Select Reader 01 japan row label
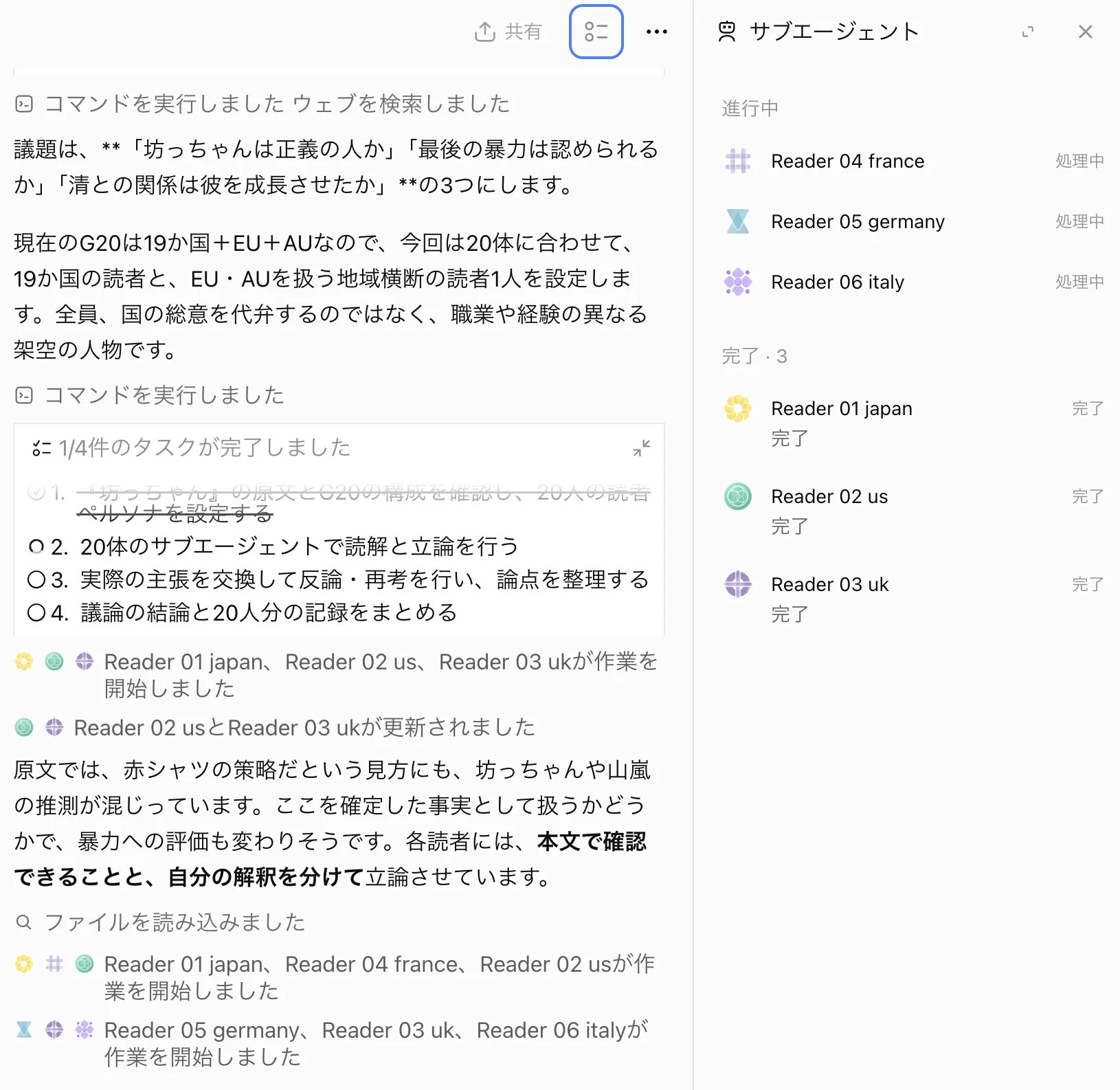The height and width of the screenshot is (1090, 1120). [842, 408]
